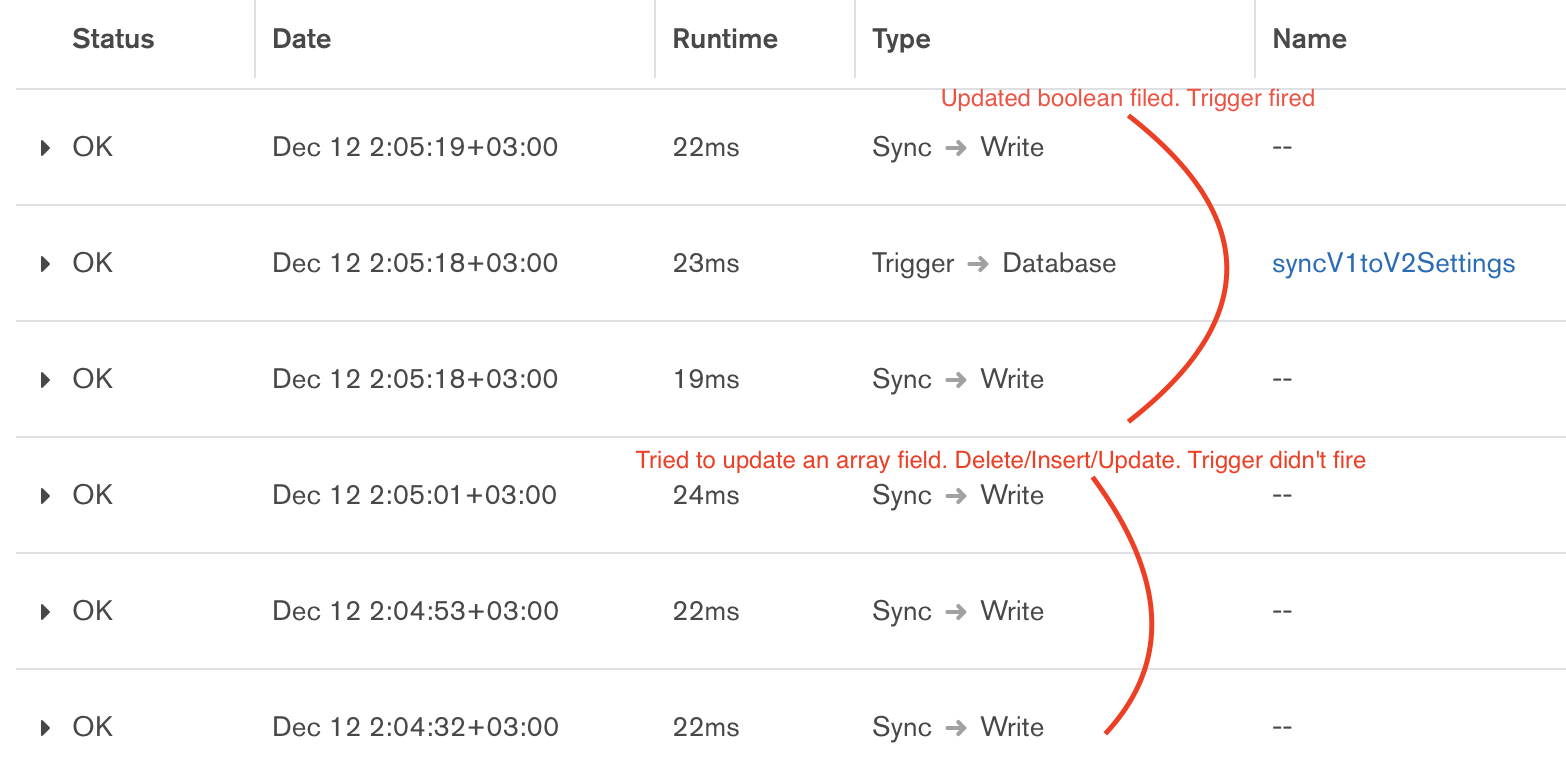This screenshot has height=784, width=1566.
Task: Click the date Dec 12 2:05:19+03:00
Action: [415, 148]
